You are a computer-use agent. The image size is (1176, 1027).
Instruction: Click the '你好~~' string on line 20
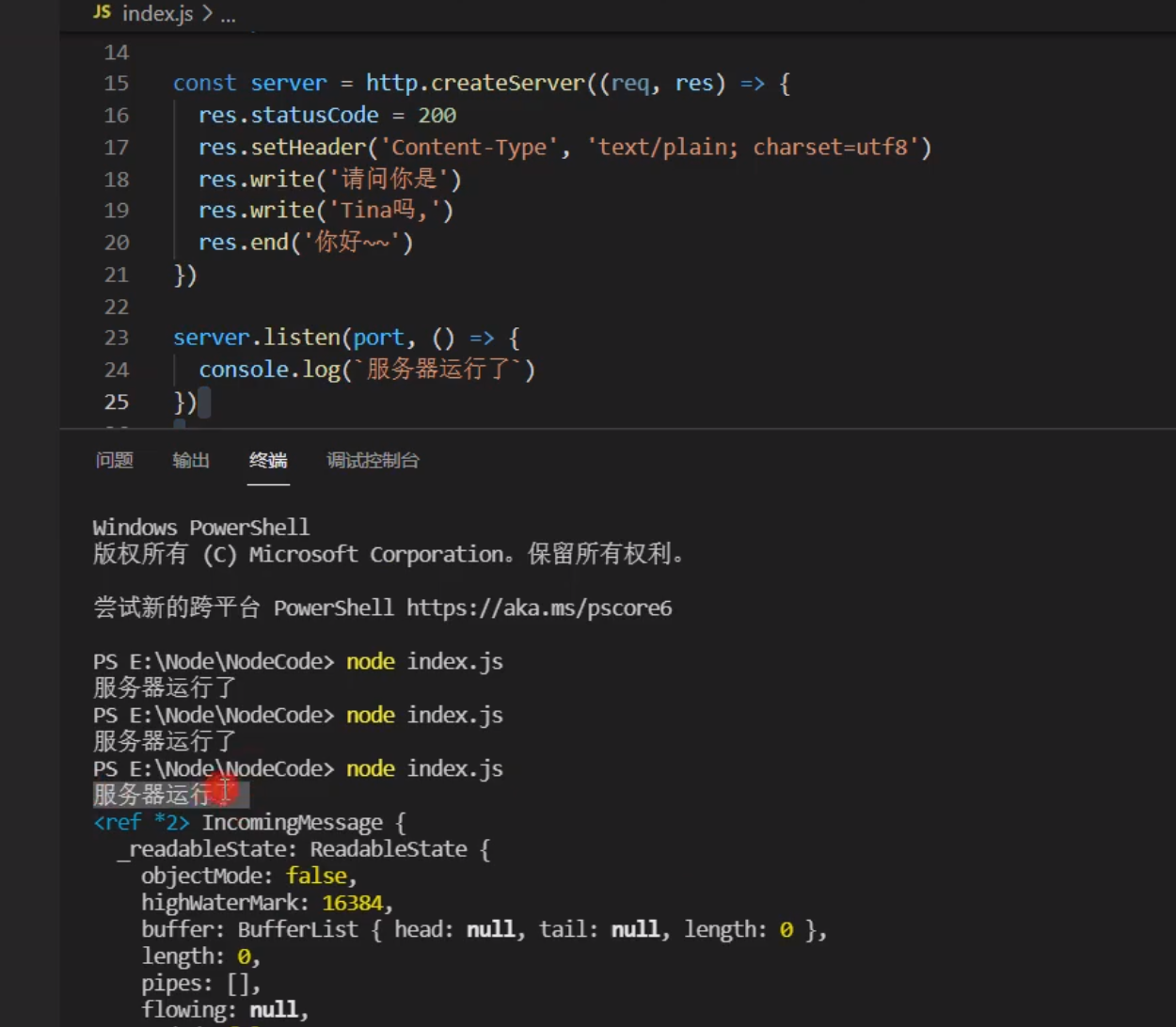[351, 243]
